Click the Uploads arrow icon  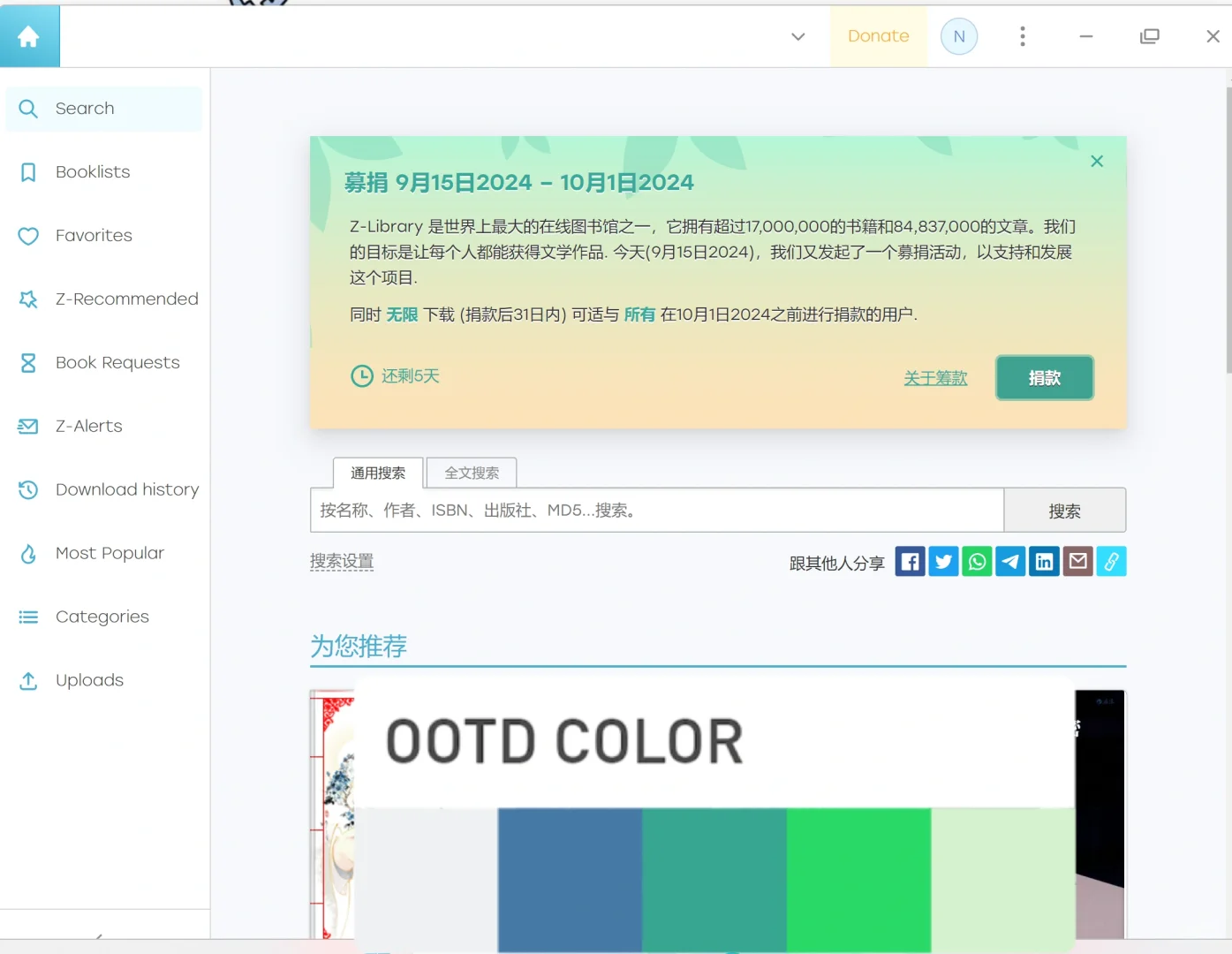tap(28, 681)
